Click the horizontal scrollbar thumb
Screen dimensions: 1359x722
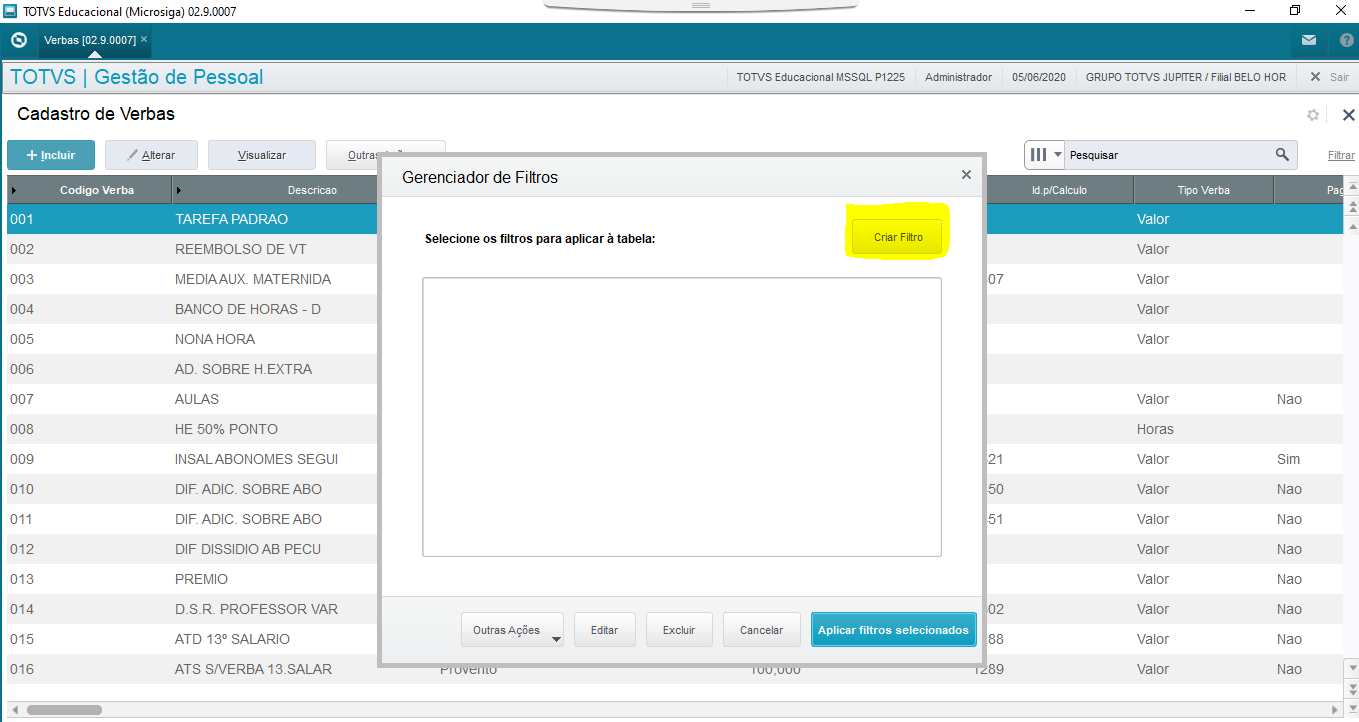point(65,710)
